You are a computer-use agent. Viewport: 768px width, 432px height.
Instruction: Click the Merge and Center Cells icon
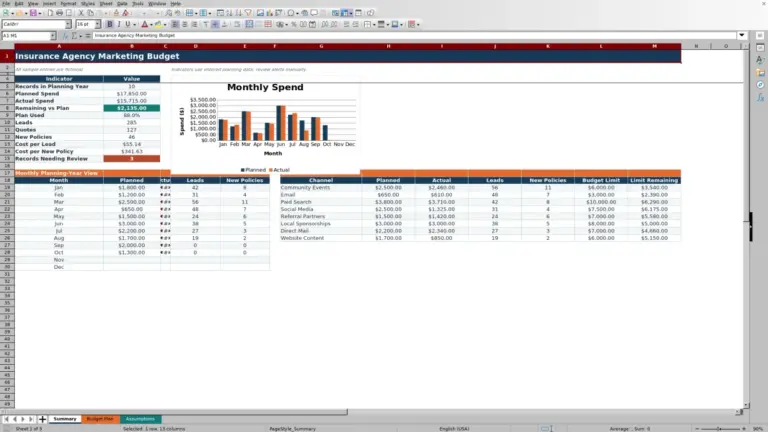click(249, 24)
